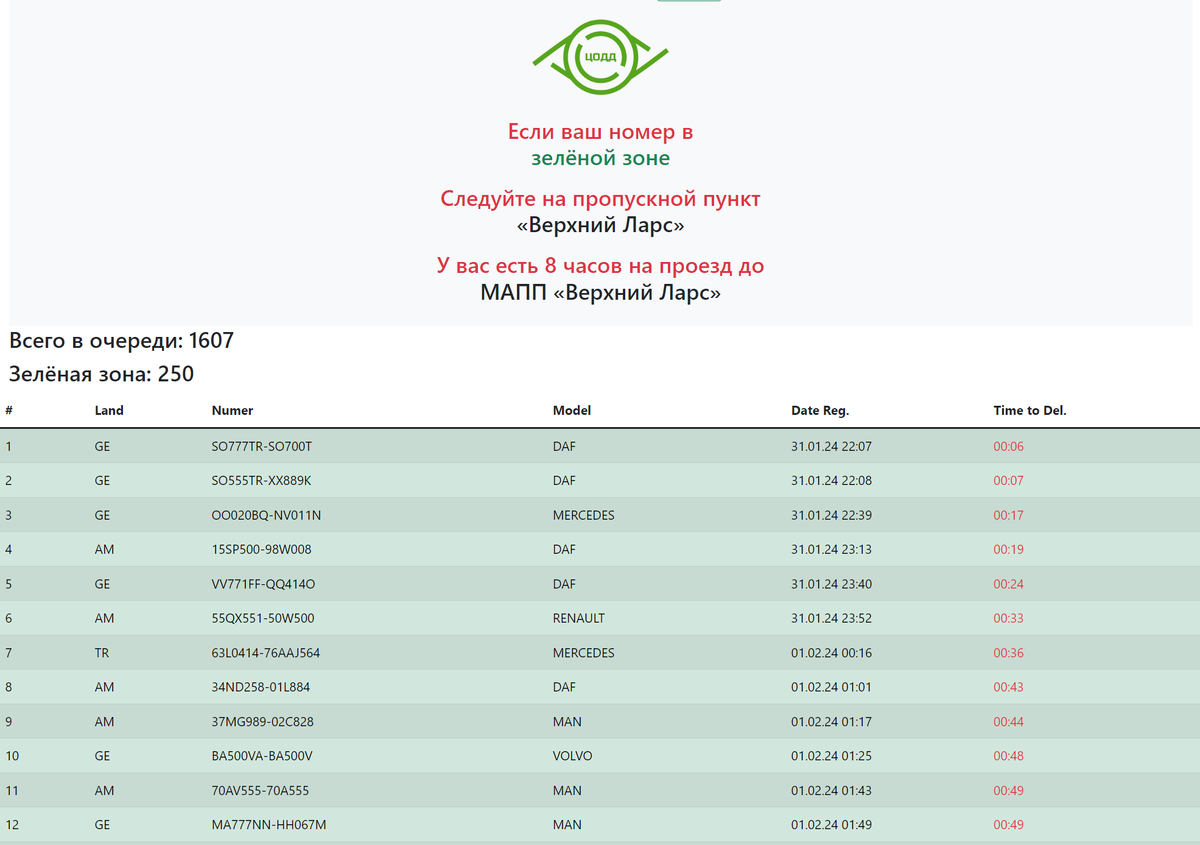Click GE country code in BA500VA-BA500V row

pyautogui.click(x=102, y=756)
